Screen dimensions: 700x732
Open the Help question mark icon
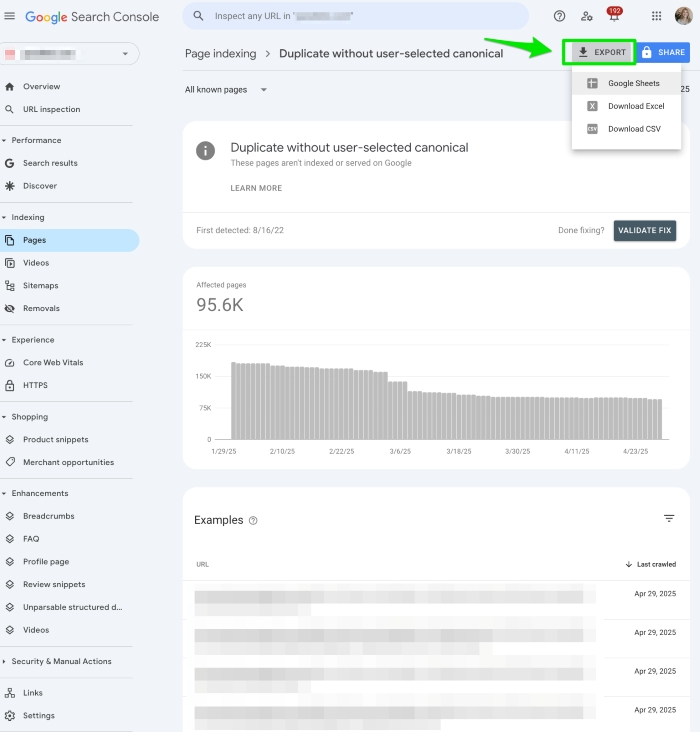pyautogui.click(x=559, y=16)
